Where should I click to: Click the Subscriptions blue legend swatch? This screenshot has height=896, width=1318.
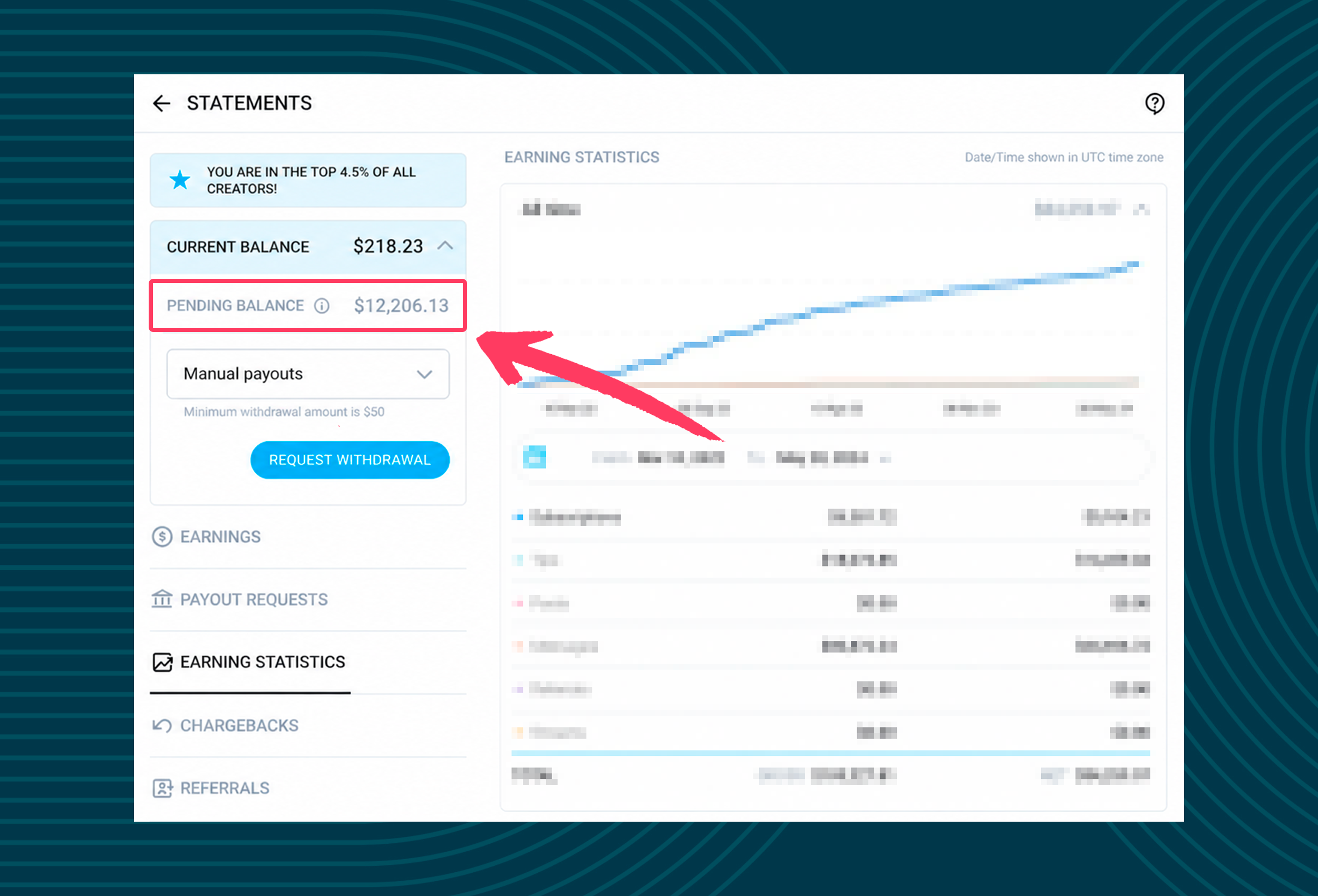517,517
